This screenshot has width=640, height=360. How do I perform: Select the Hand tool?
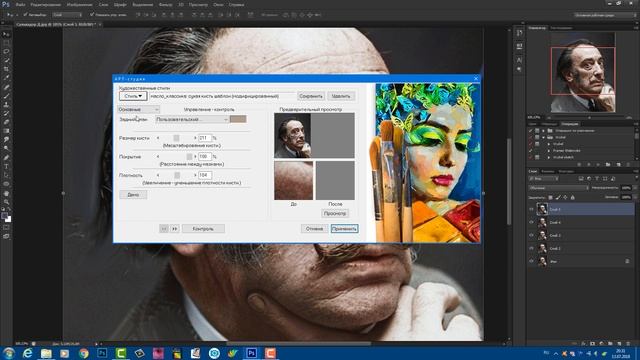click(6, 193)
